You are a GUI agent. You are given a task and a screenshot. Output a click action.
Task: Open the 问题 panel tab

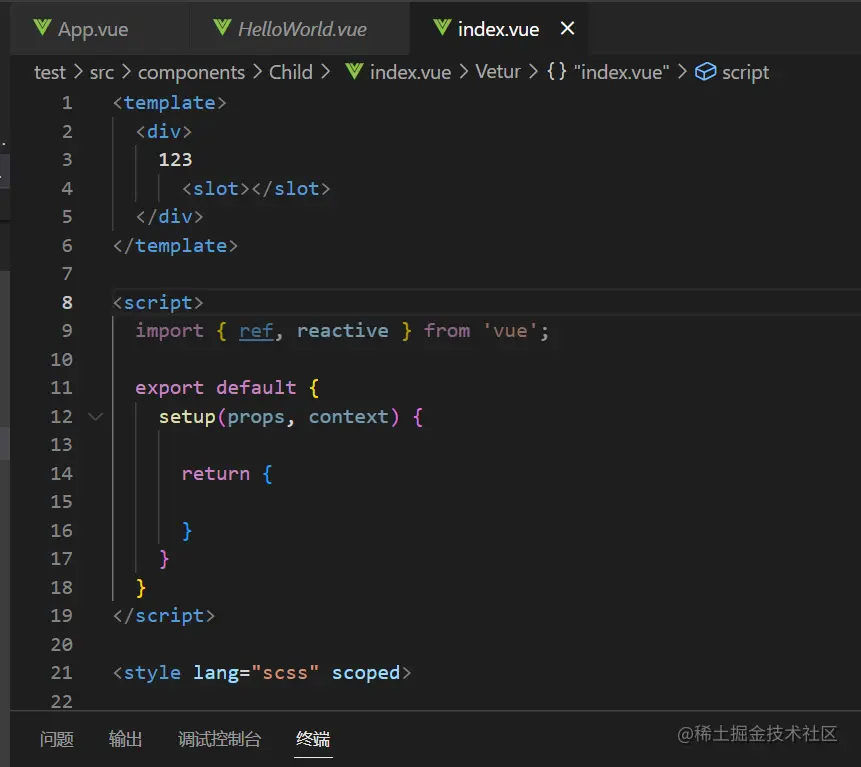pos(57,739)
